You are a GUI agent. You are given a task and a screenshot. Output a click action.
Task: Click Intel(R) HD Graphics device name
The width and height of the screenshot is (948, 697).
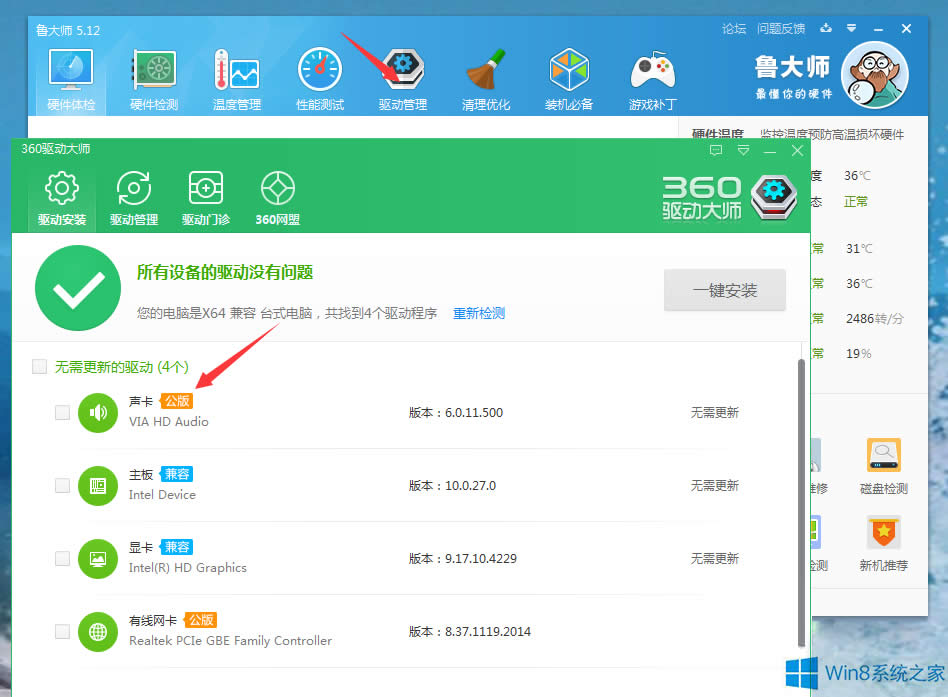tap(187, 568)
